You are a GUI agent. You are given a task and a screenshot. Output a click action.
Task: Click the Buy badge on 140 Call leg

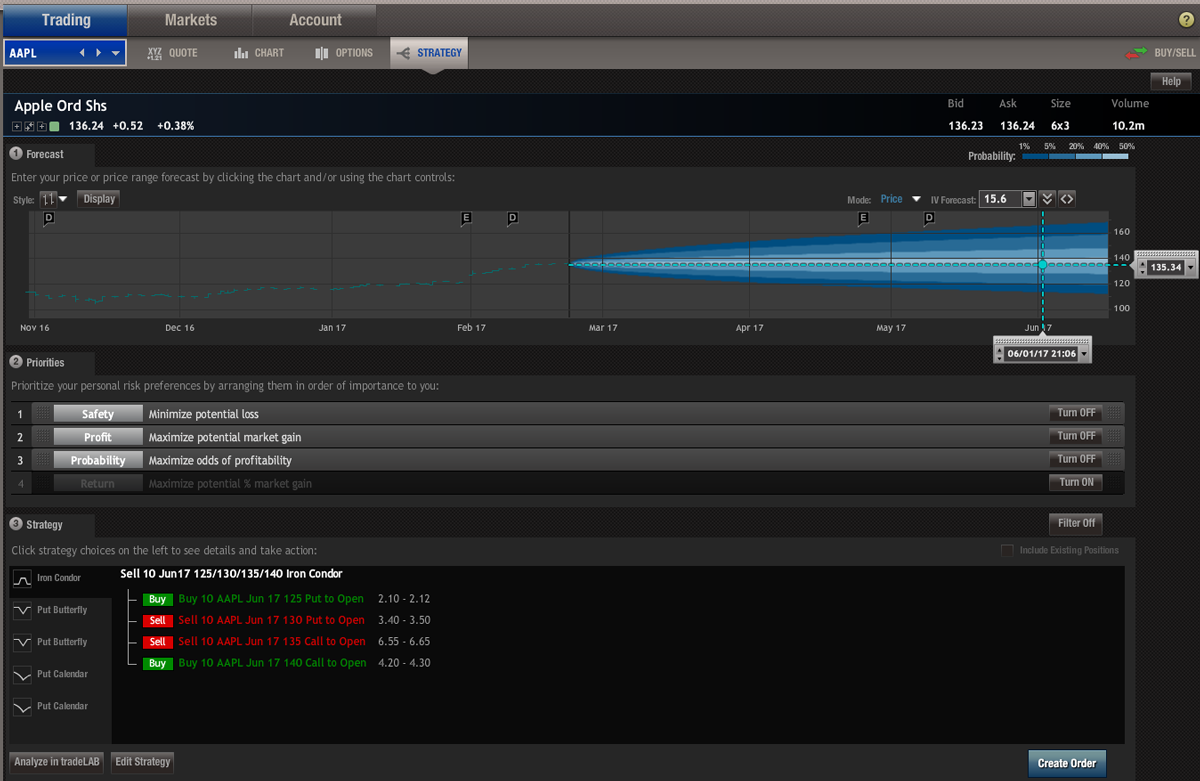[158, 663]
